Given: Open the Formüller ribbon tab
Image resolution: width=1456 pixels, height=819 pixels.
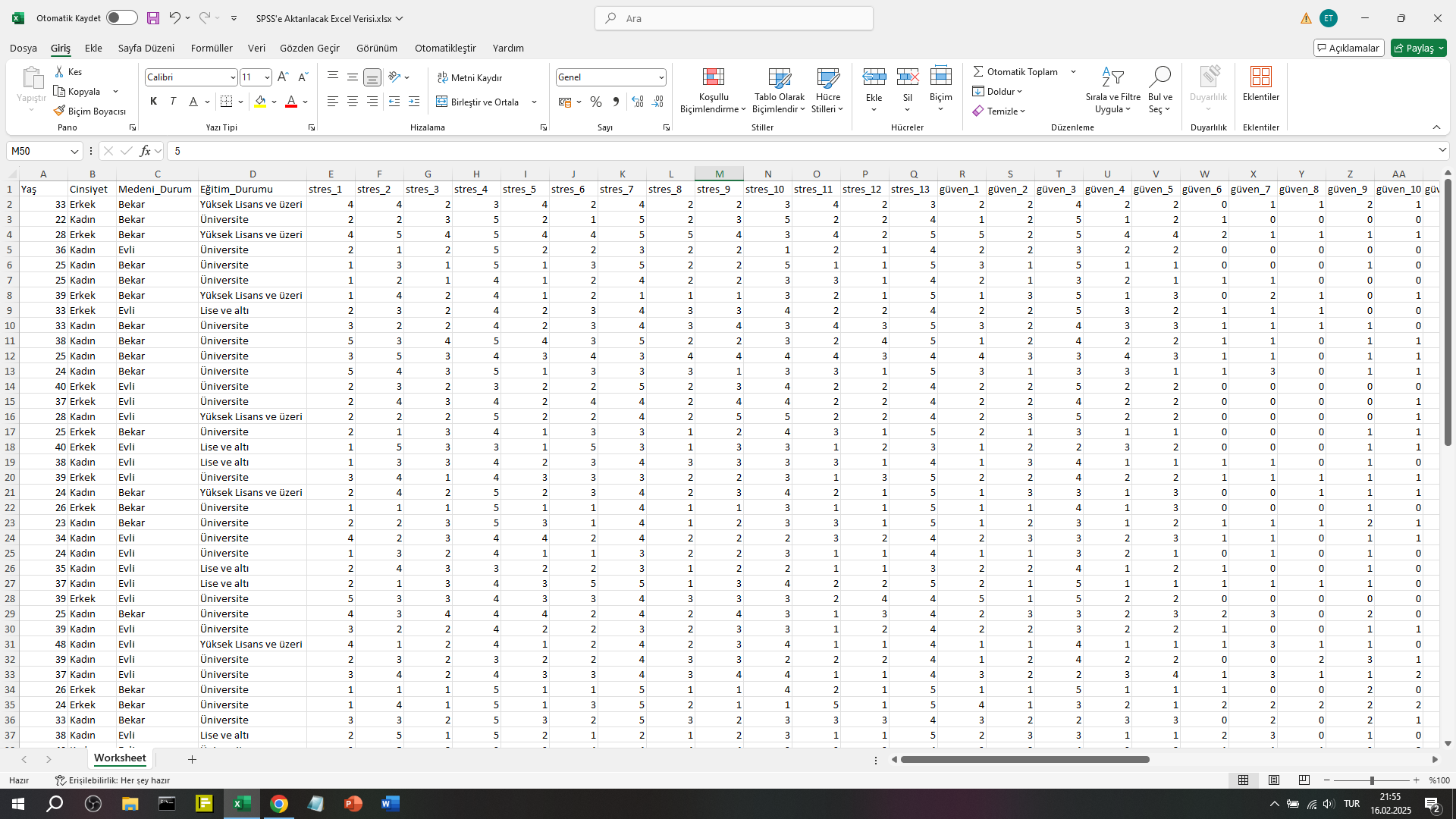Looking at the screenshot, I should click(212, 48).
